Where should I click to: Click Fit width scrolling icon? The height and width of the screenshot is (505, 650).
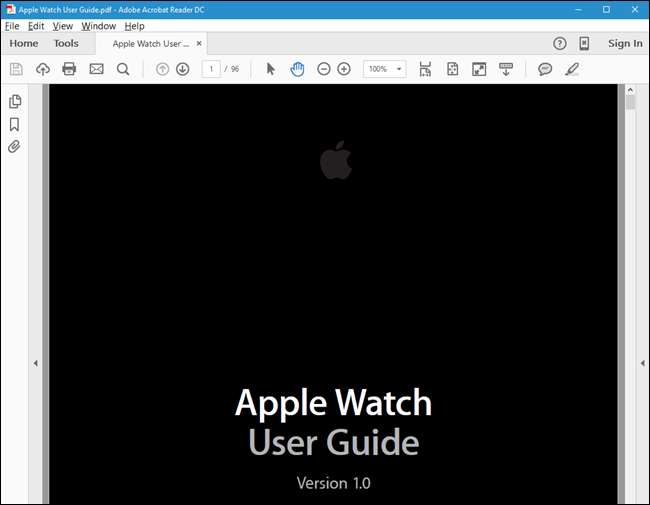pos(425,69)
